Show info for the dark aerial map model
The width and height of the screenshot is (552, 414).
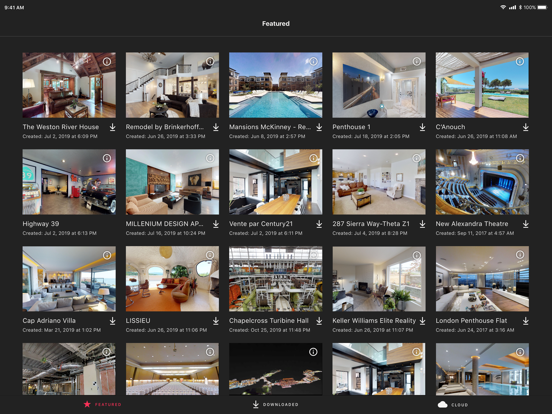[313, 352]
